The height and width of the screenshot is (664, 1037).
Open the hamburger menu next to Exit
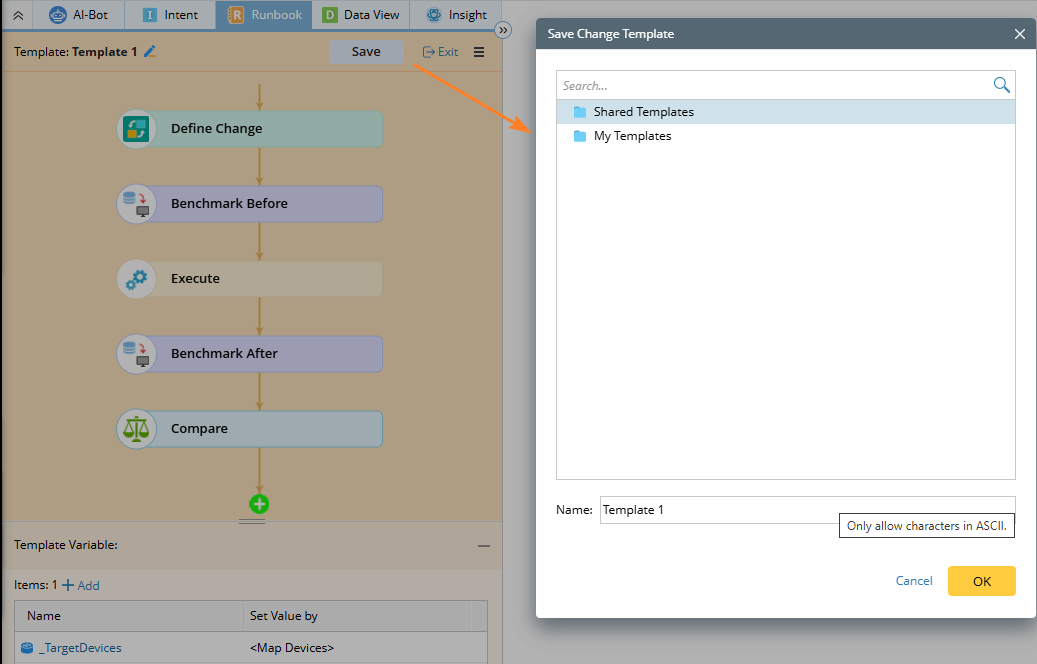(479, 52)
